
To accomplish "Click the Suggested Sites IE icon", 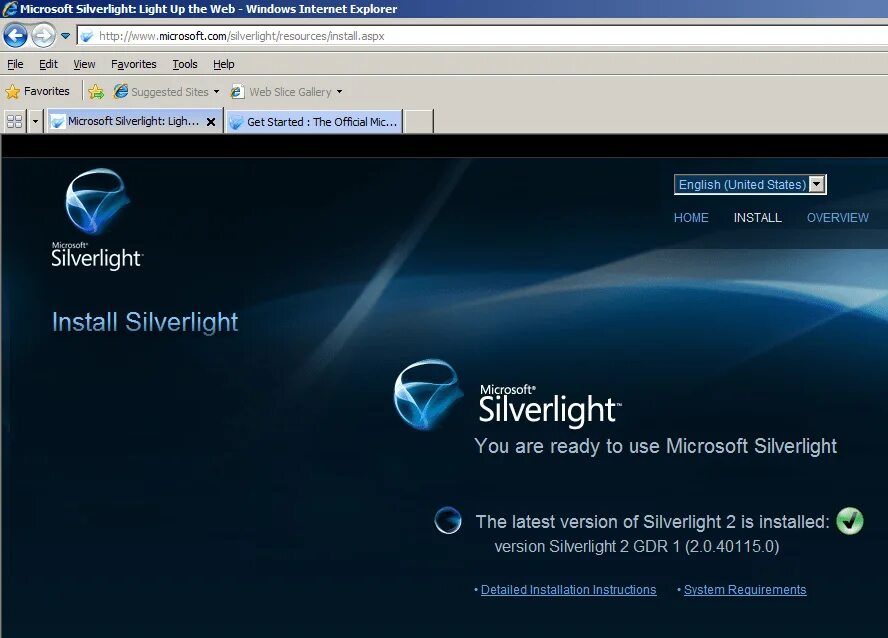I will point(121,91).
